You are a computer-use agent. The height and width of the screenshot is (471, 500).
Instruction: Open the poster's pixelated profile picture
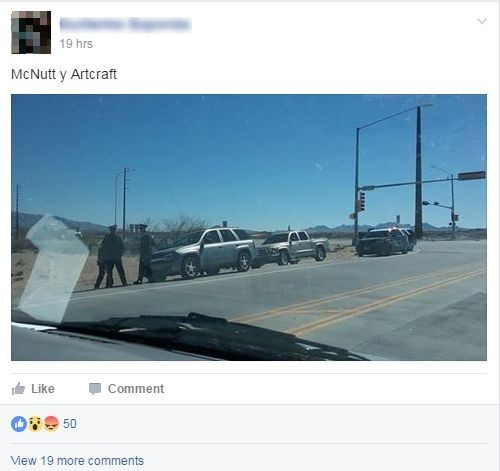[x=31, y=32]
